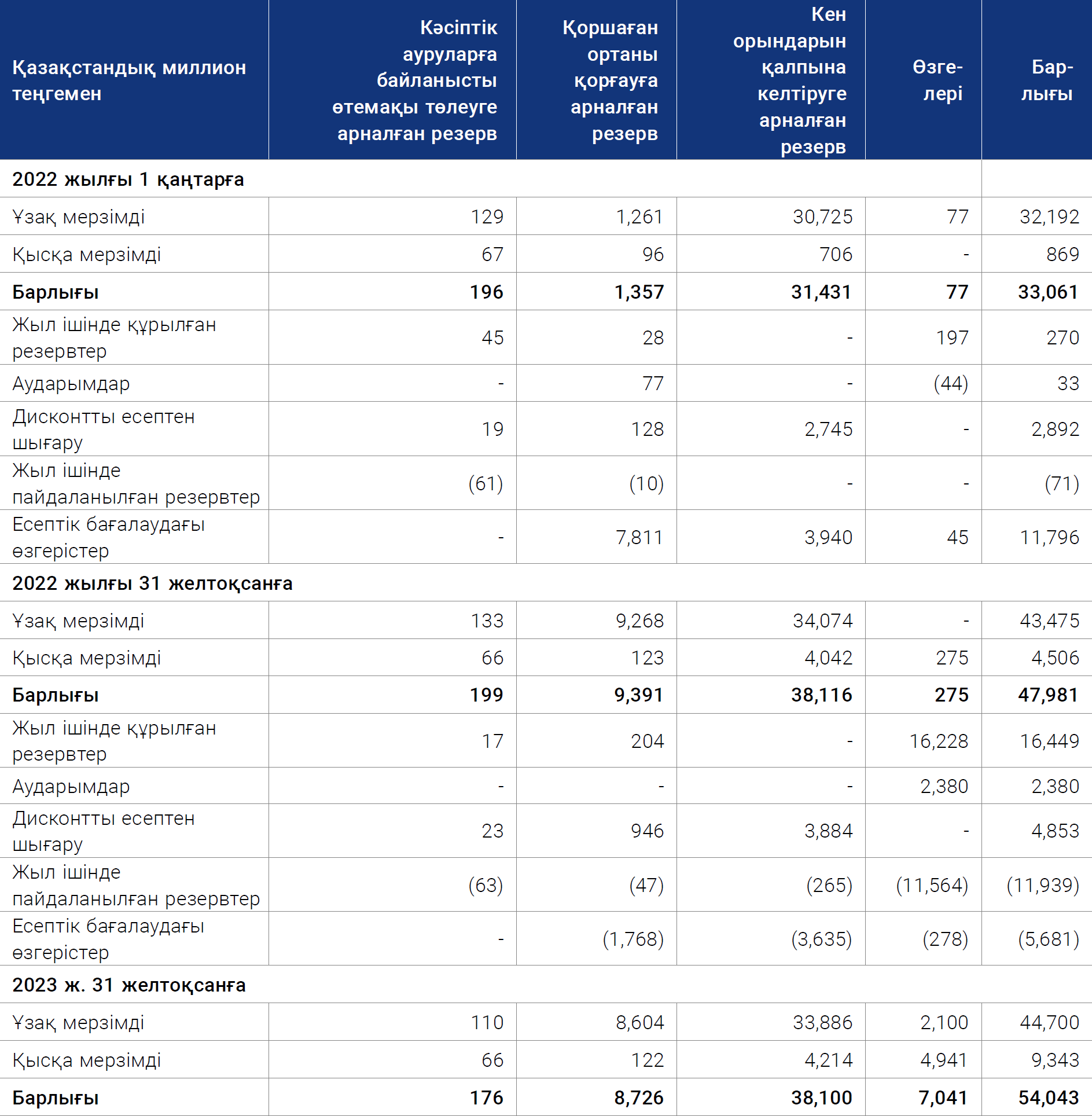The width and height of the screenshot is (1092, 1116).
Task: Select the value 4,941
Action: click(x=944, y=1060)
